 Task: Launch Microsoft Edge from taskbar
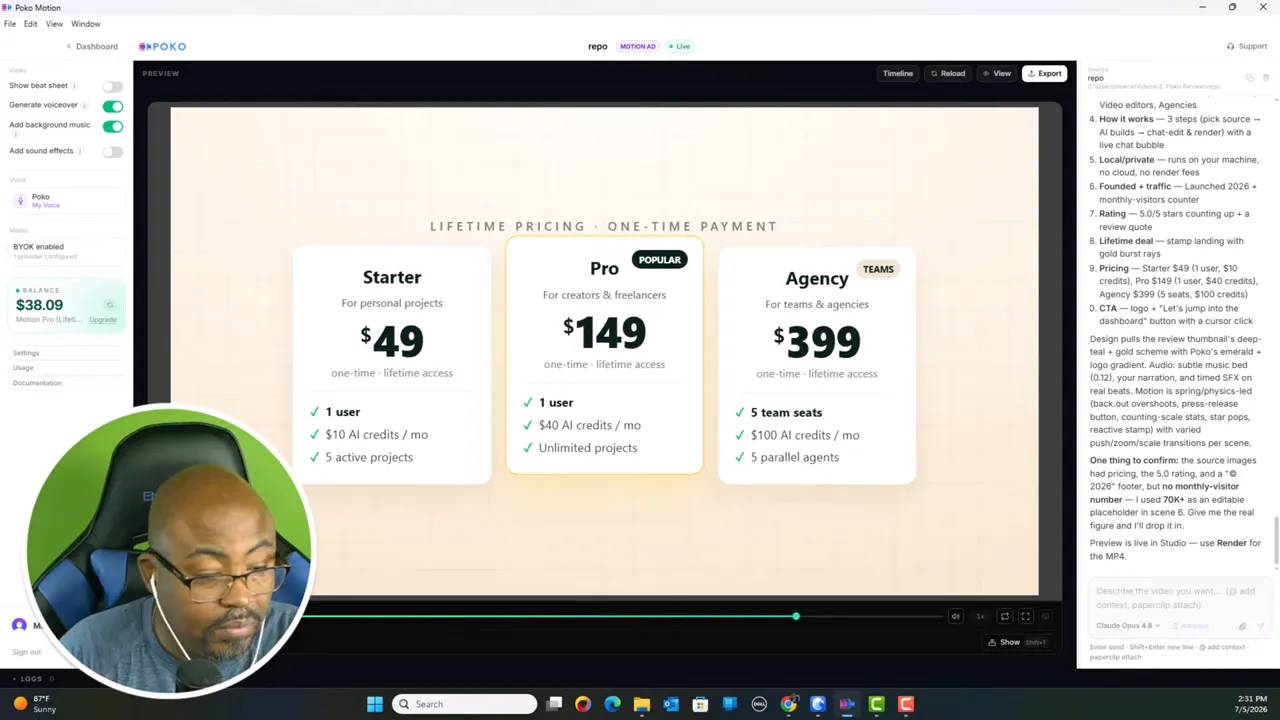click(x=612, y=704)
